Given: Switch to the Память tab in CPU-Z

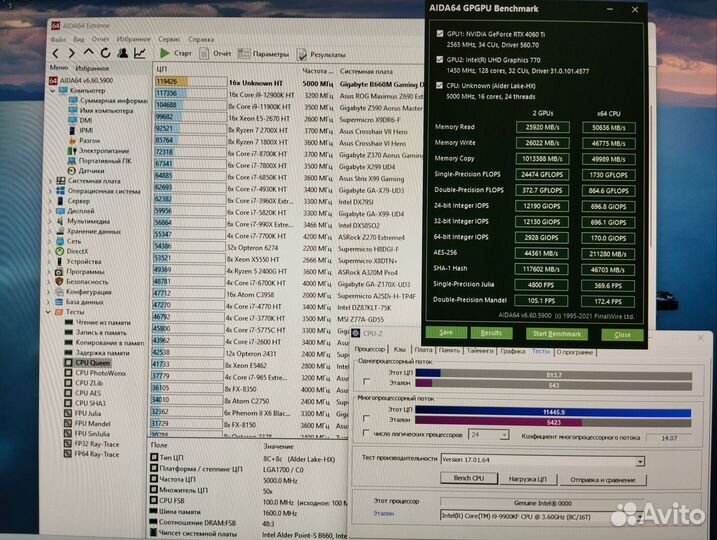Looking at the screenshot, I should tap(449, 350).
